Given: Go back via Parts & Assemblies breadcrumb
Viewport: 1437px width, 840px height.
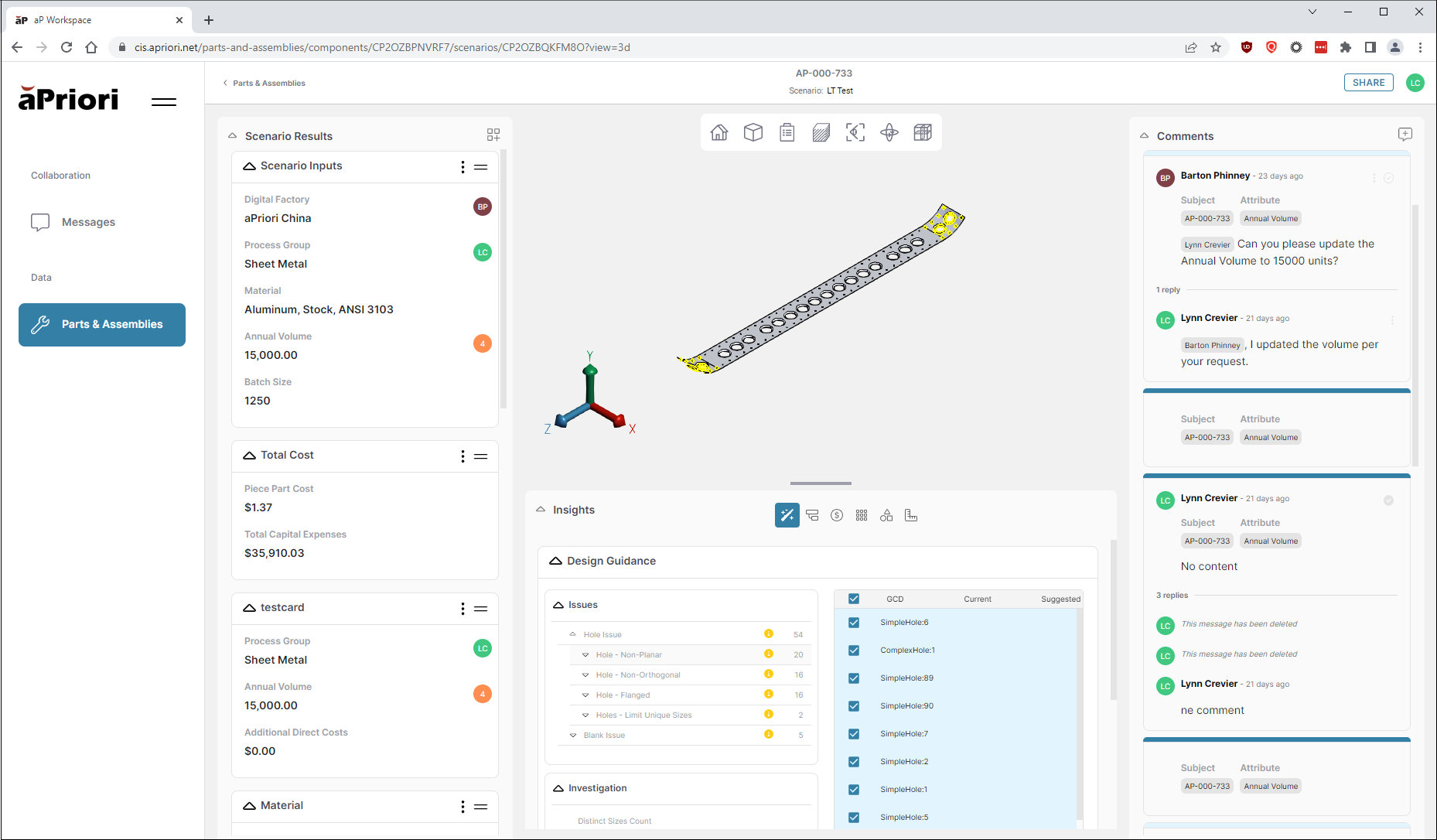Looking at the screenshot, I should (x=265, y=83).
